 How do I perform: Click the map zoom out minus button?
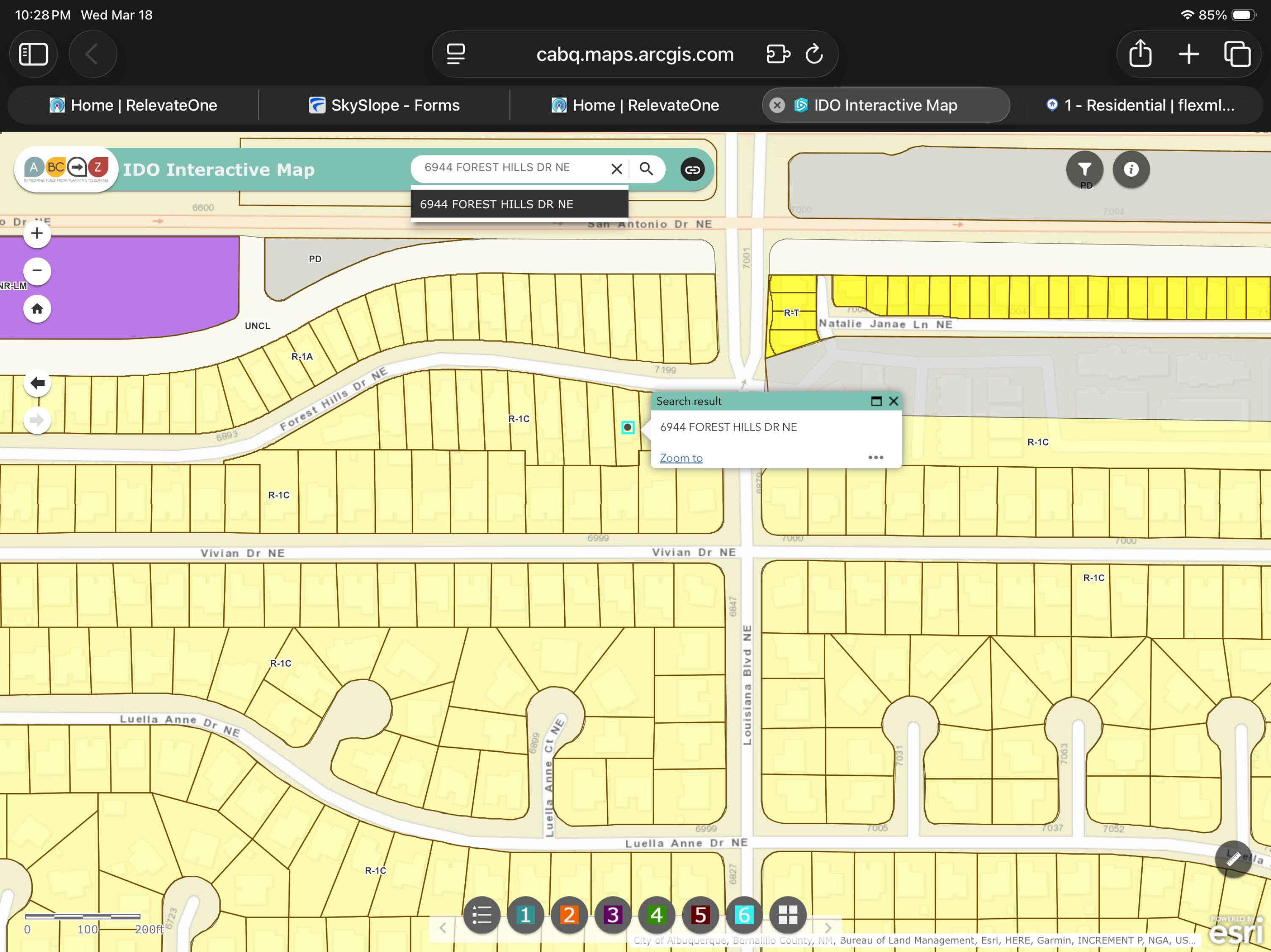37,271
